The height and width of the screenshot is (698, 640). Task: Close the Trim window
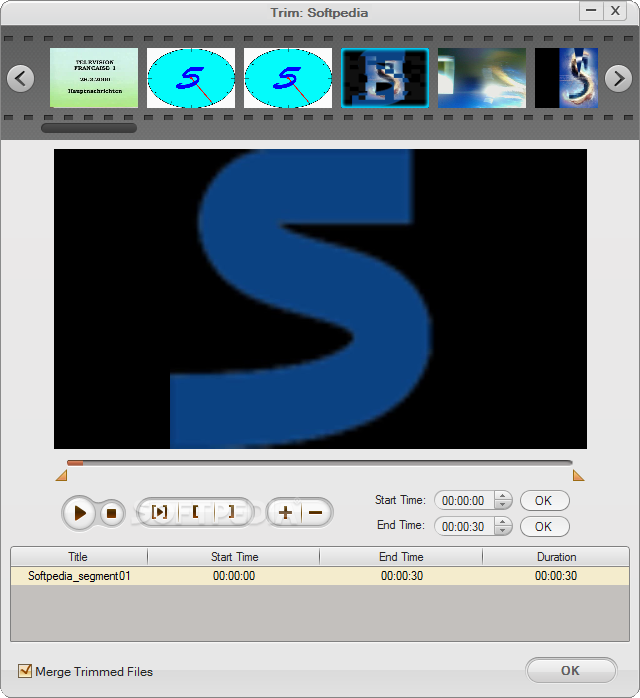pos(615,11)
